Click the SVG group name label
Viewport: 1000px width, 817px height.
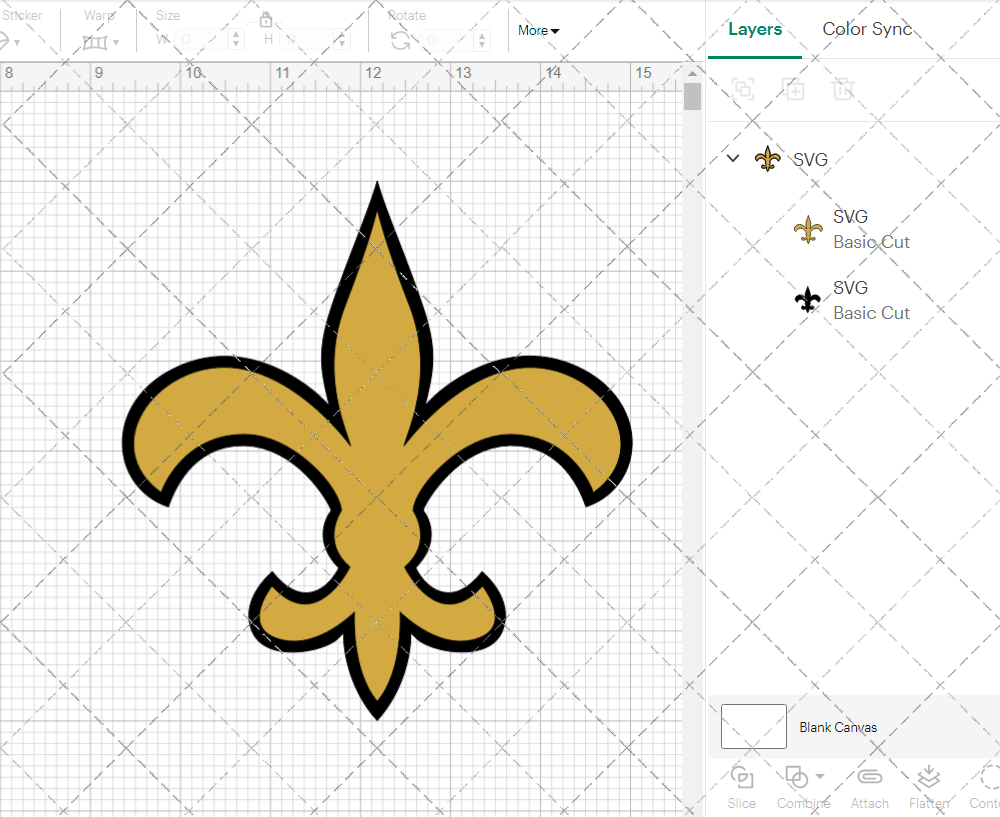coord(810,159)
